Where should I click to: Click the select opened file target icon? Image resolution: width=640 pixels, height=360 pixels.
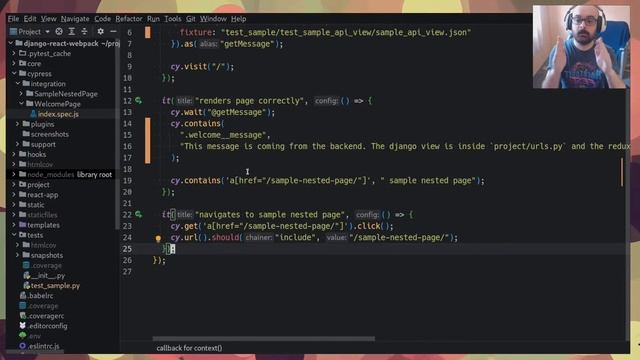pos(59,31)
